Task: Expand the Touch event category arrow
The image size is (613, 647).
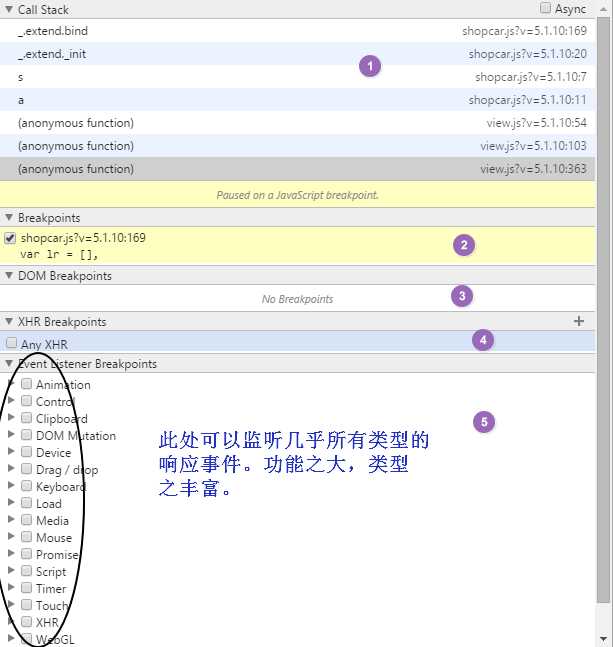Action: pyautogui.click(x=11, y=604)
